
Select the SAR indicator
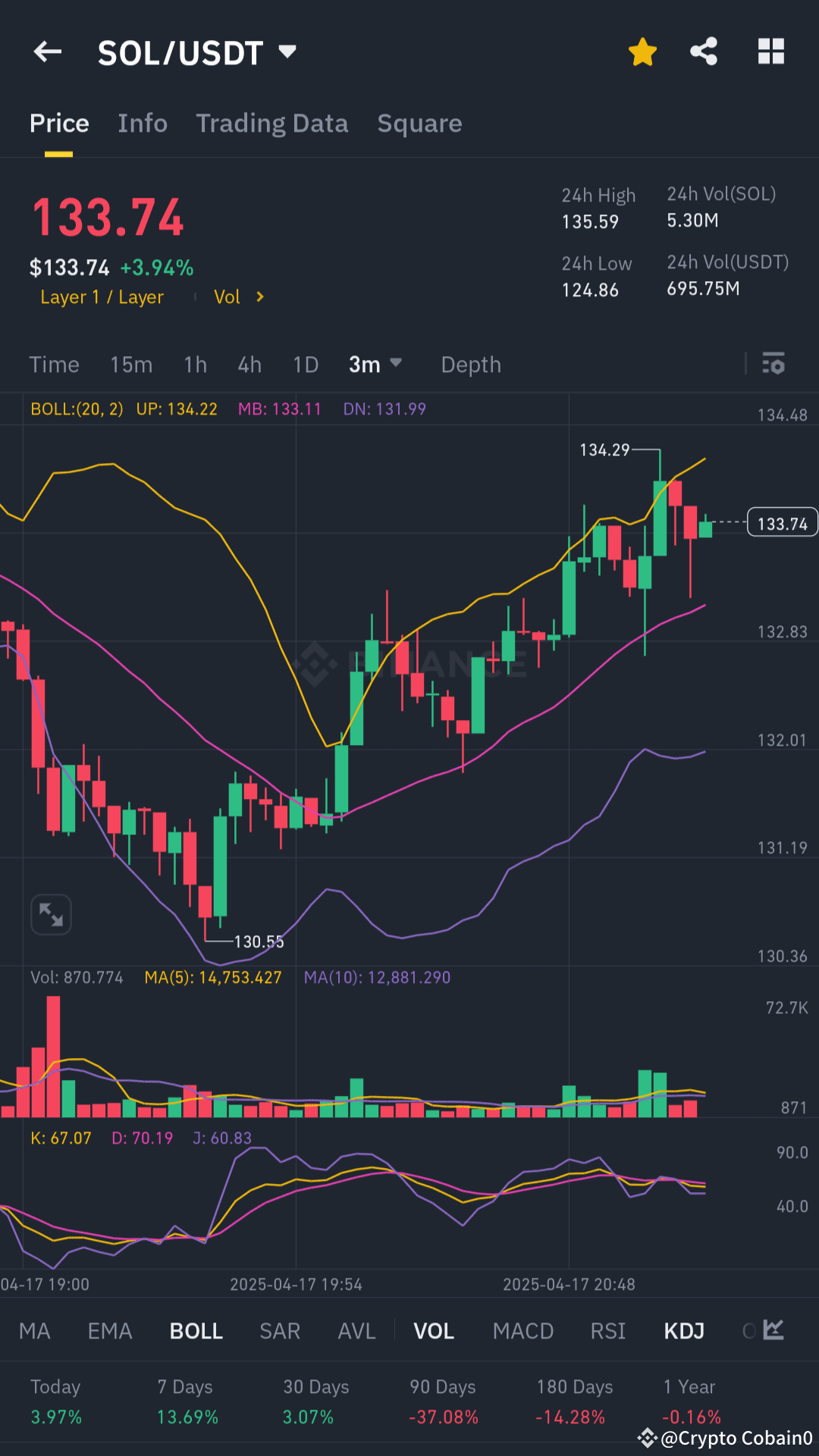click(279, 1330)
